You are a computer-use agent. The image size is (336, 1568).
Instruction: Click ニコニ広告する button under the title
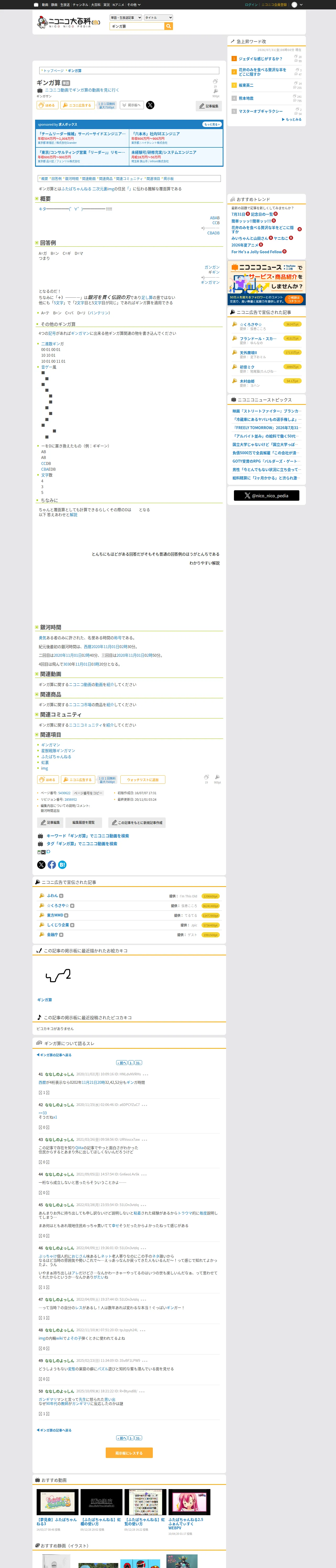tap(77, 105)
